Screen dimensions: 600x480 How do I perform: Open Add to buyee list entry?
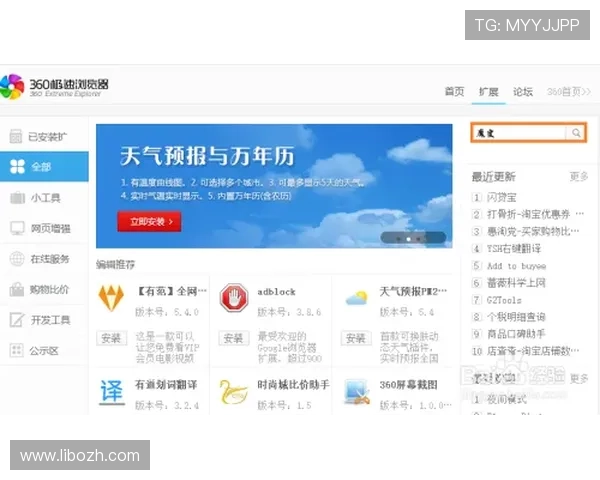(x=516, y=266)
